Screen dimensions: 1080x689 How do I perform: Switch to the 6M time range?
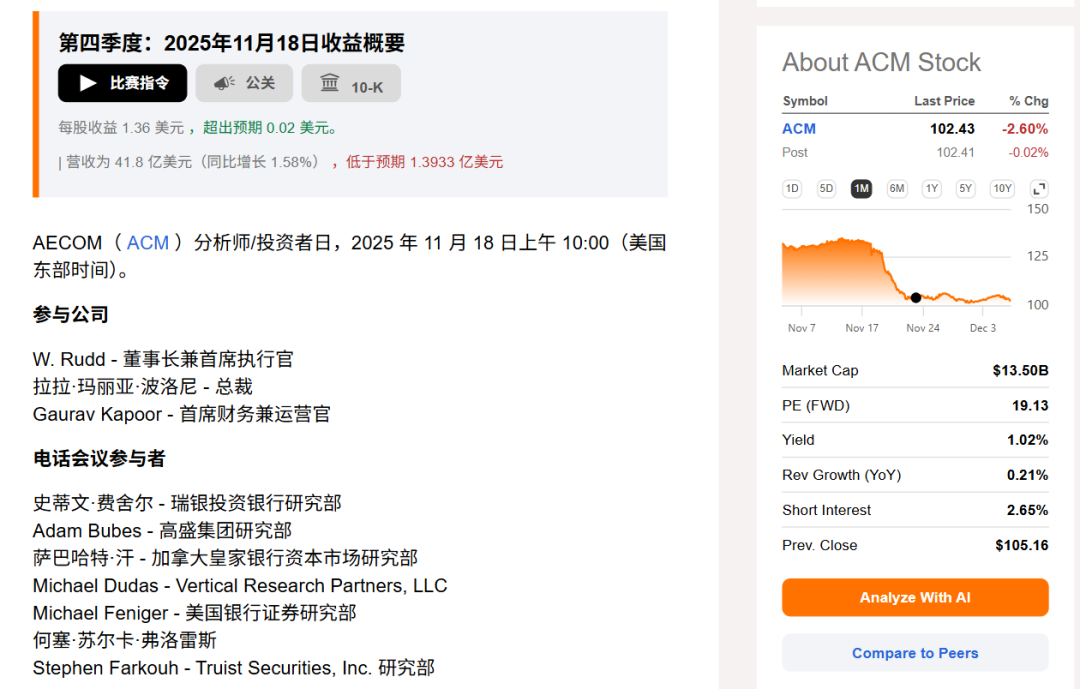point(896,188)
